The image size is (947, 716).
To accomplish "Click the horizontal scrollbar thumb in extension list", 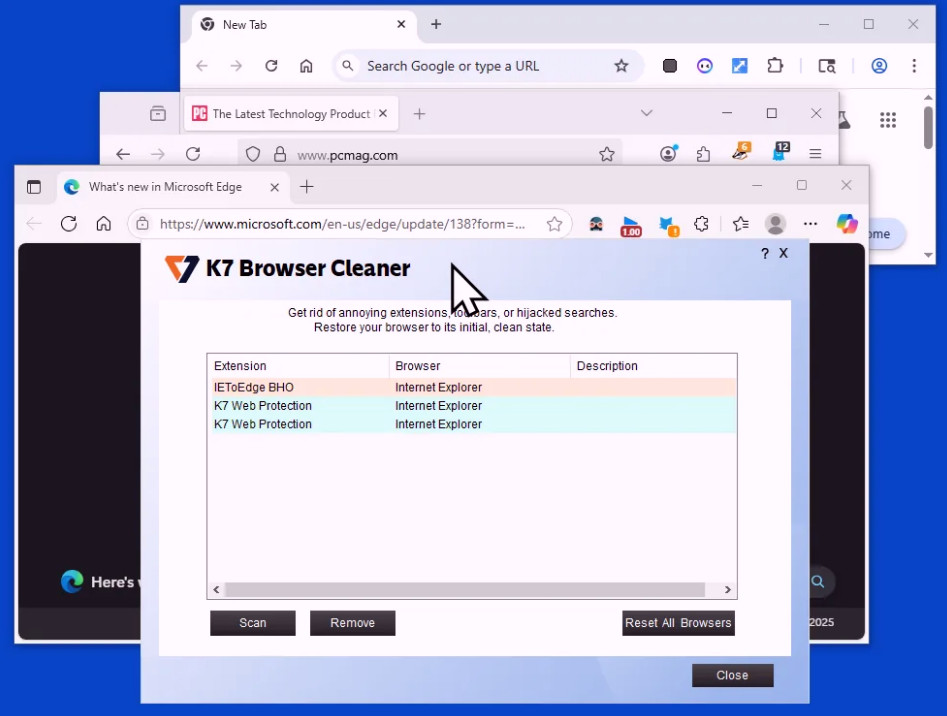I will pos(465,590).
